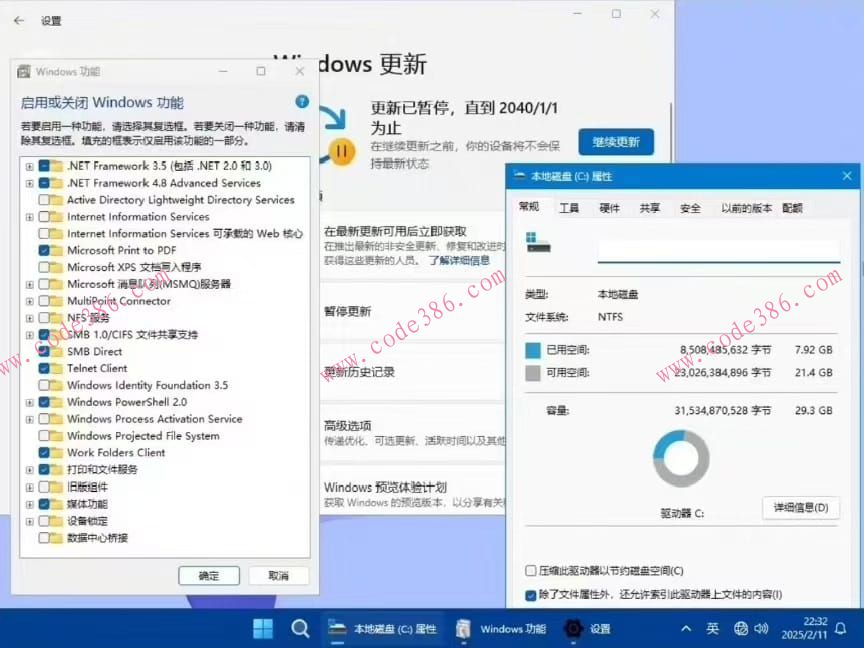Click the folder icon beside SMB Direct
Image resolution: width=864 pixels, height=648 pixels.
pyautogui.click(x=56, y=352)
